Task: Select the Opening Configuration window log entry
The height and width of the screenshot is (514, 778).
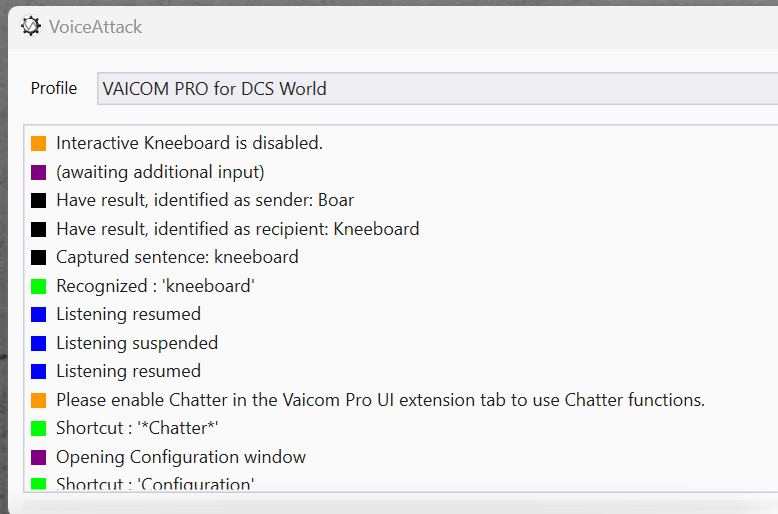Action: pos(181,457)
